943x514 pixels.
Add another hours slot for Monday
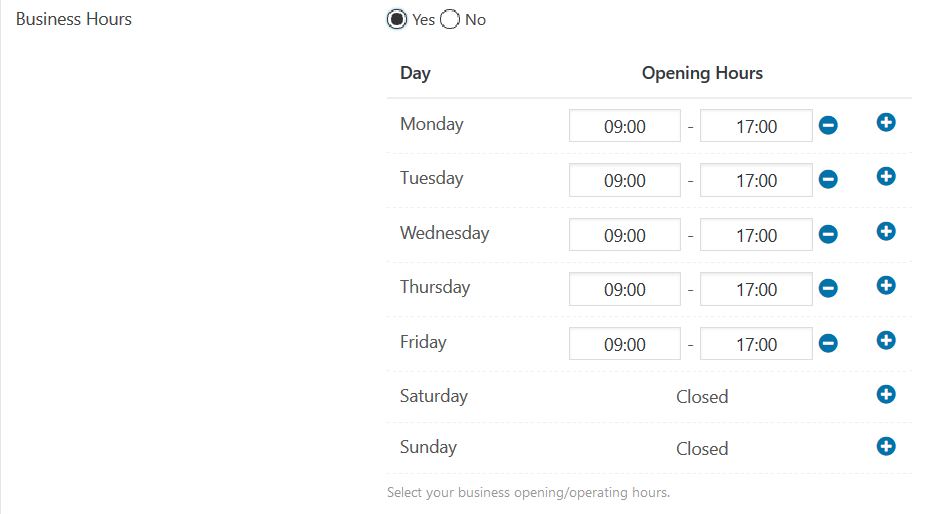(886, 122)
